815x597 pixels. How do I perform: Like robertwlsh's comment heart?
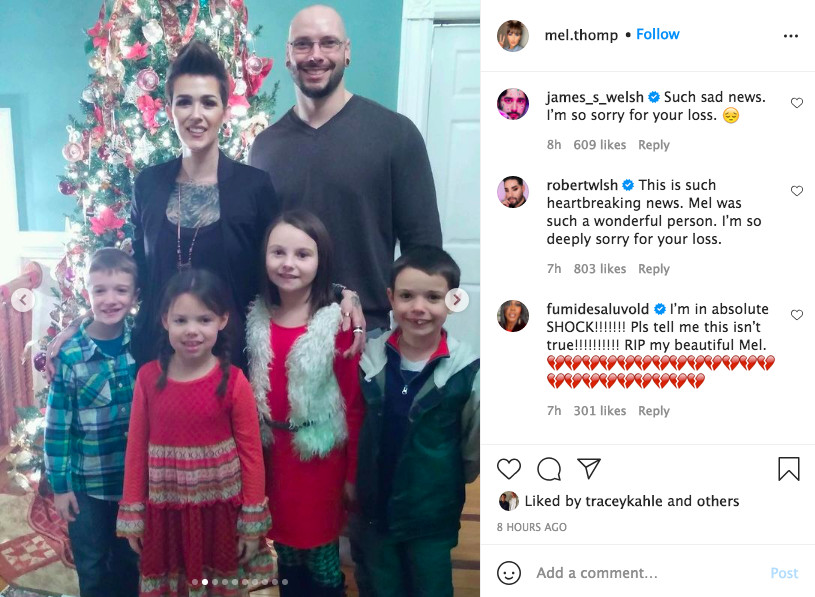[797, 191]
